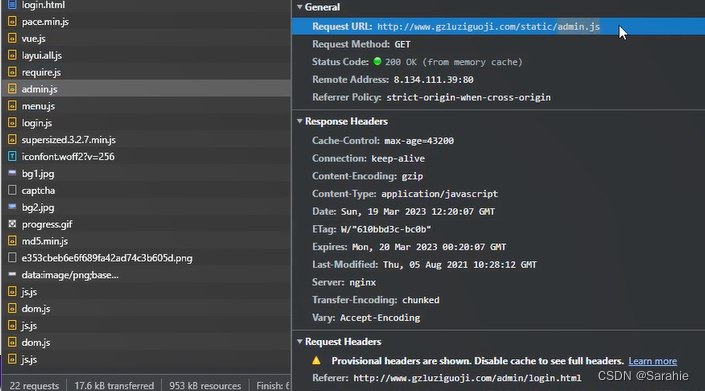
Task: Select the require.js request
Action: 146,72
